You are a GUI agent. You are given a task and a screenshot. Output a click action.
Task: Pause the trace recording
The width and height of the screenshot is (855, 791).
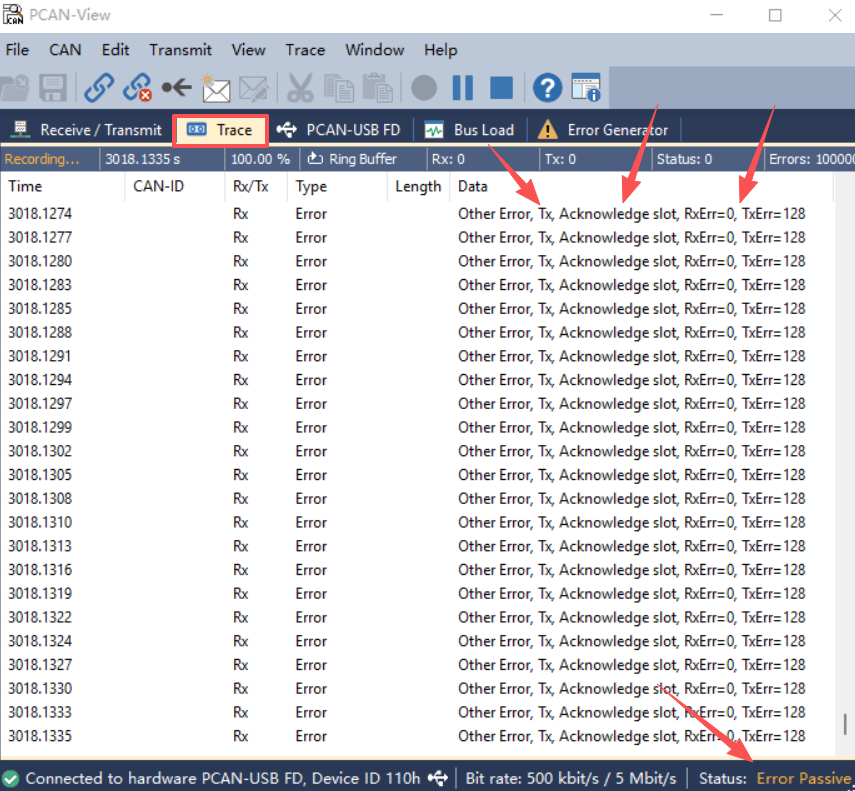click(462, 88)
